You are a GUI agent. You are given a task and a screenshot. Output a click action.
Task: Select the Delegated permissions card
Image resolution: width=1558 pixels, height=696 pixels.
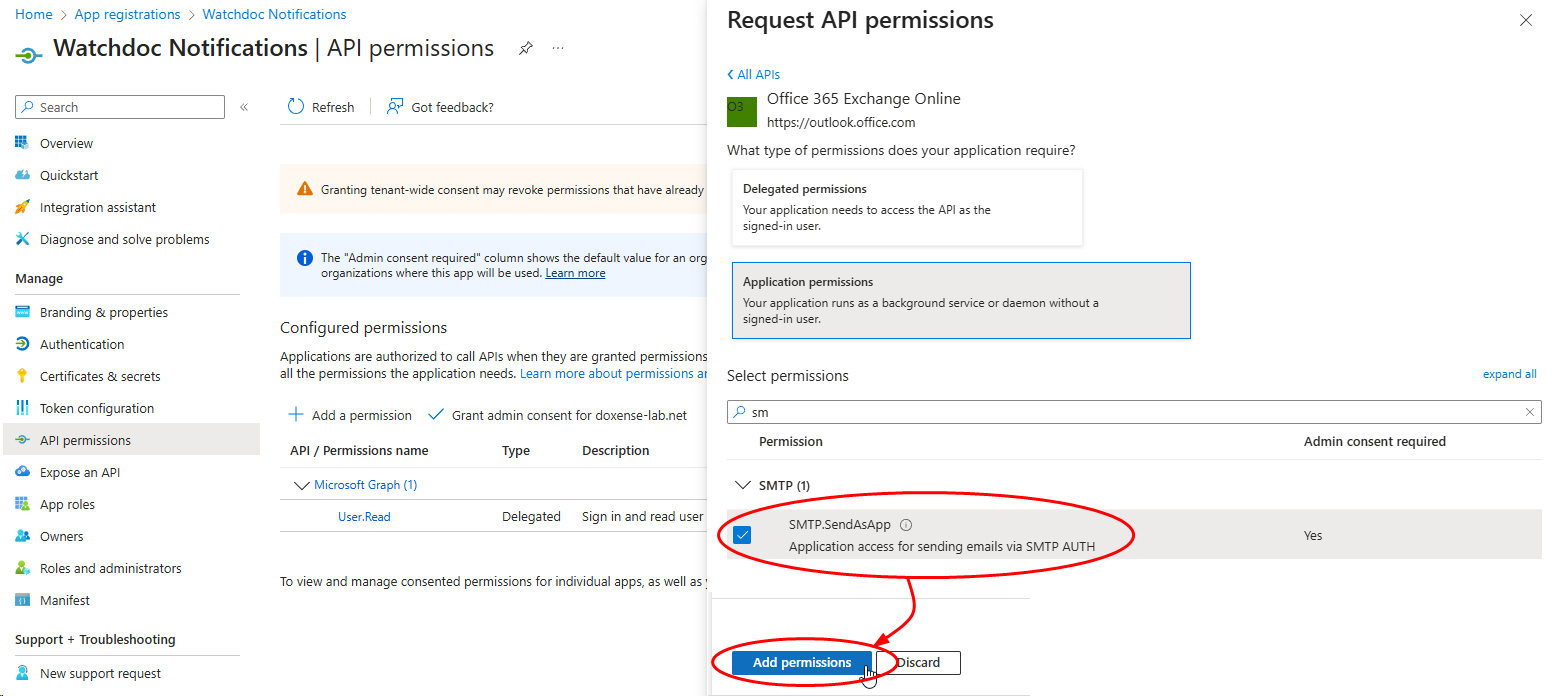pyautogui.click(x=908, y=208)
